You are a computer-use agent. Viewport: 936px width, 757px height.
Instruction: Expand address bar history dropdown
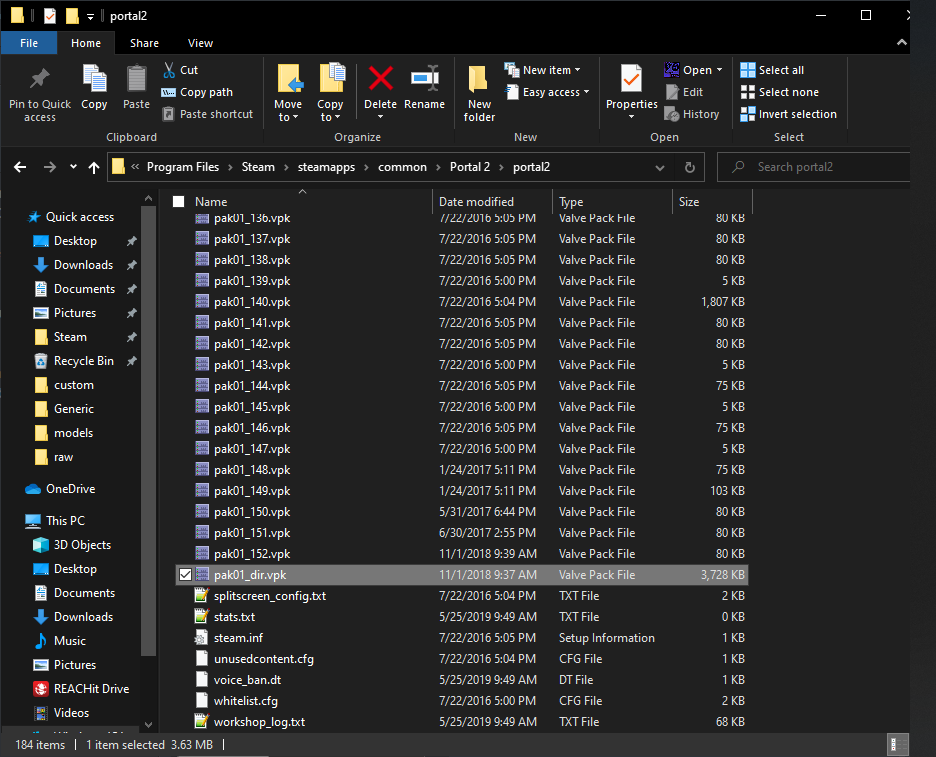point(660,167)
